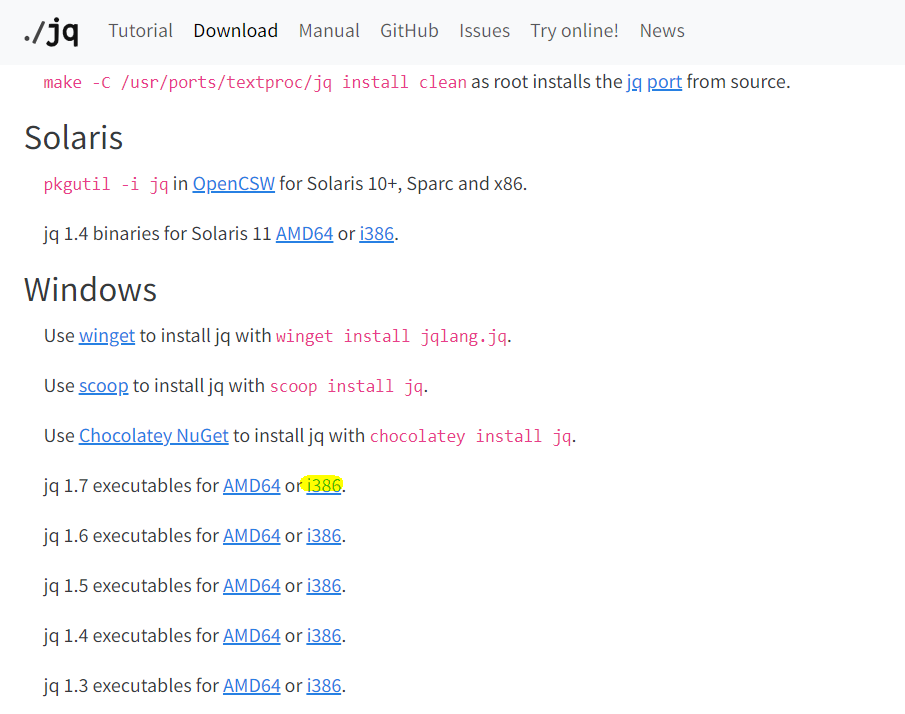Click the Windows heading
Screen dimensions: 905x714
pyautogui.click(x=90, y=289)
